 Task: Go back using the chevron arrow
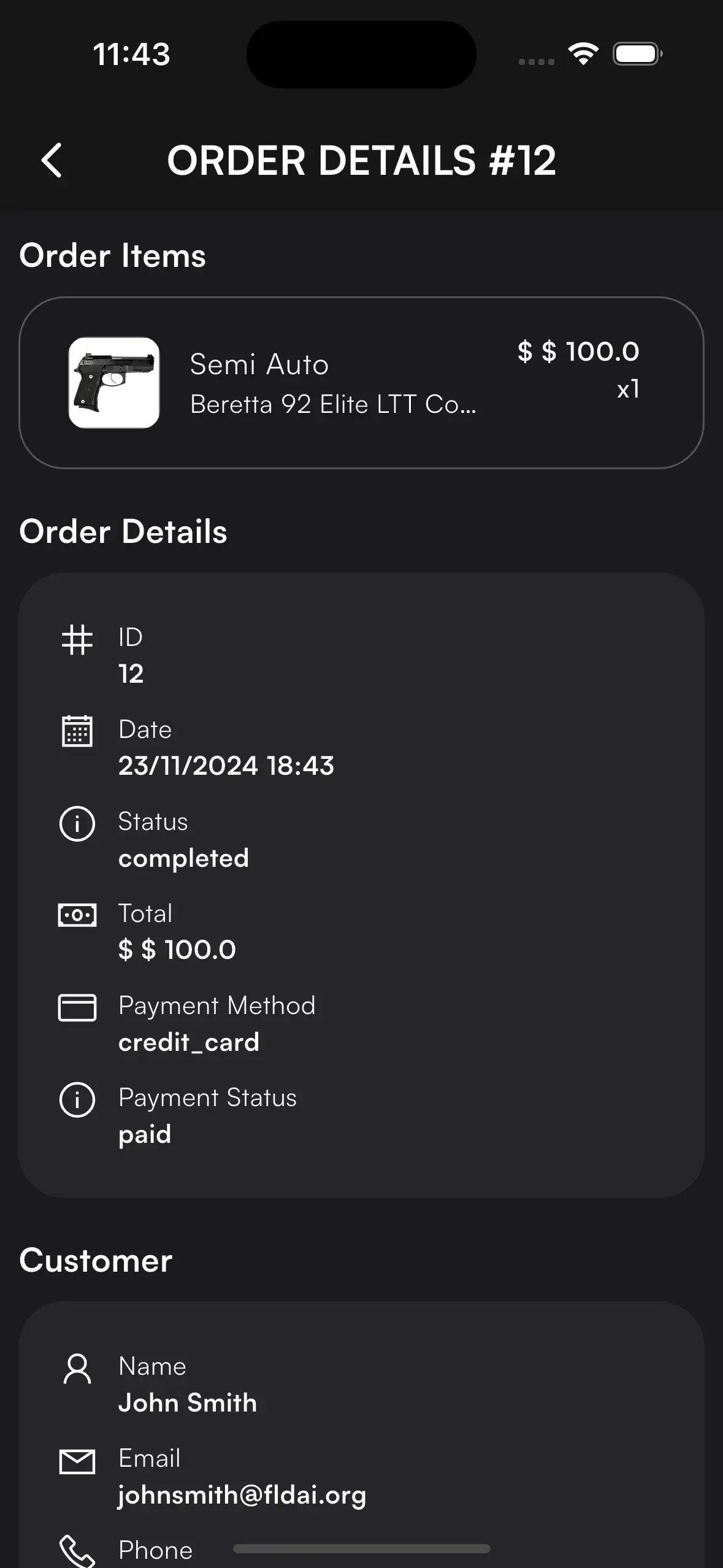52,160
